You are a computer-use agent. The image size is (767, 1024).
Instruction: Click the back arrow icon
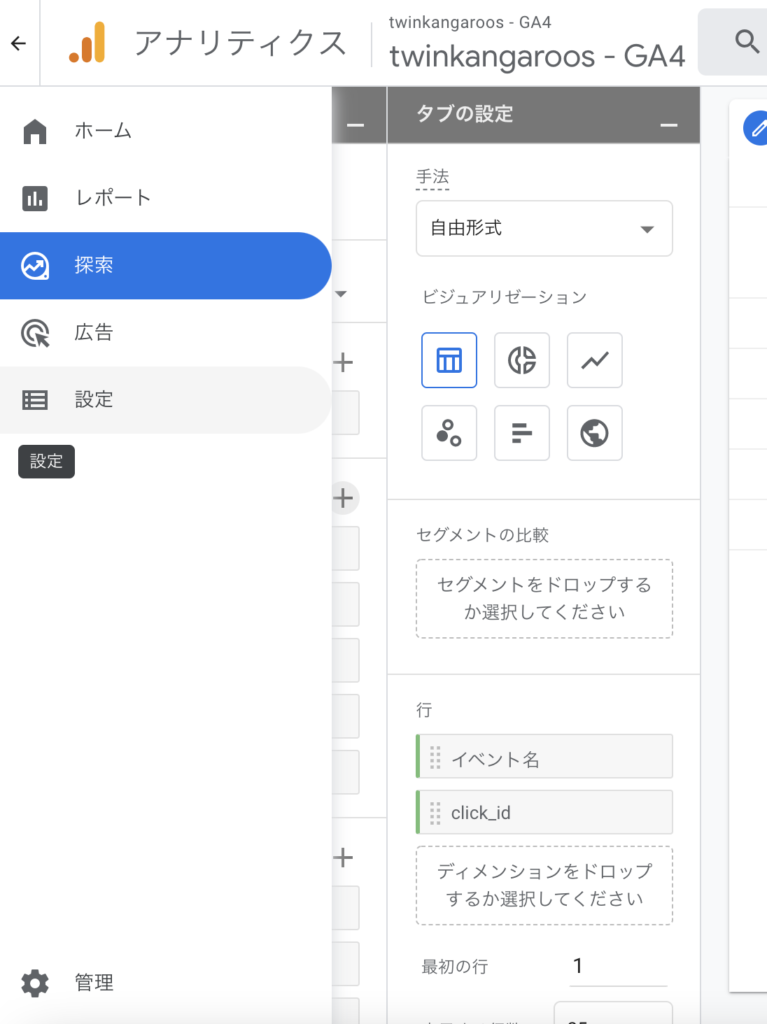(18, 43)
